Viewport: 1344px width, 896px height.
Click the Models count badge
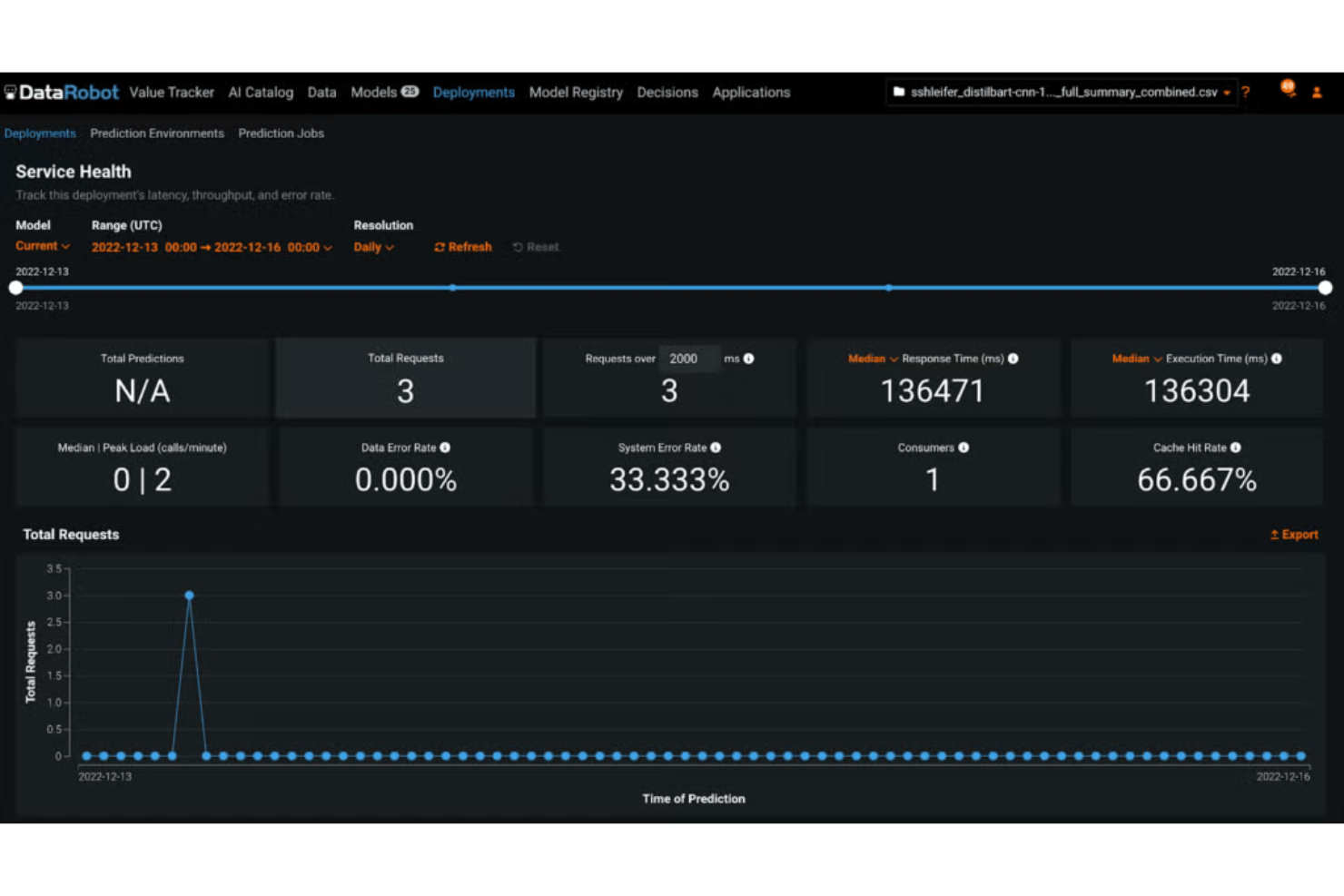tap(410, 92)
